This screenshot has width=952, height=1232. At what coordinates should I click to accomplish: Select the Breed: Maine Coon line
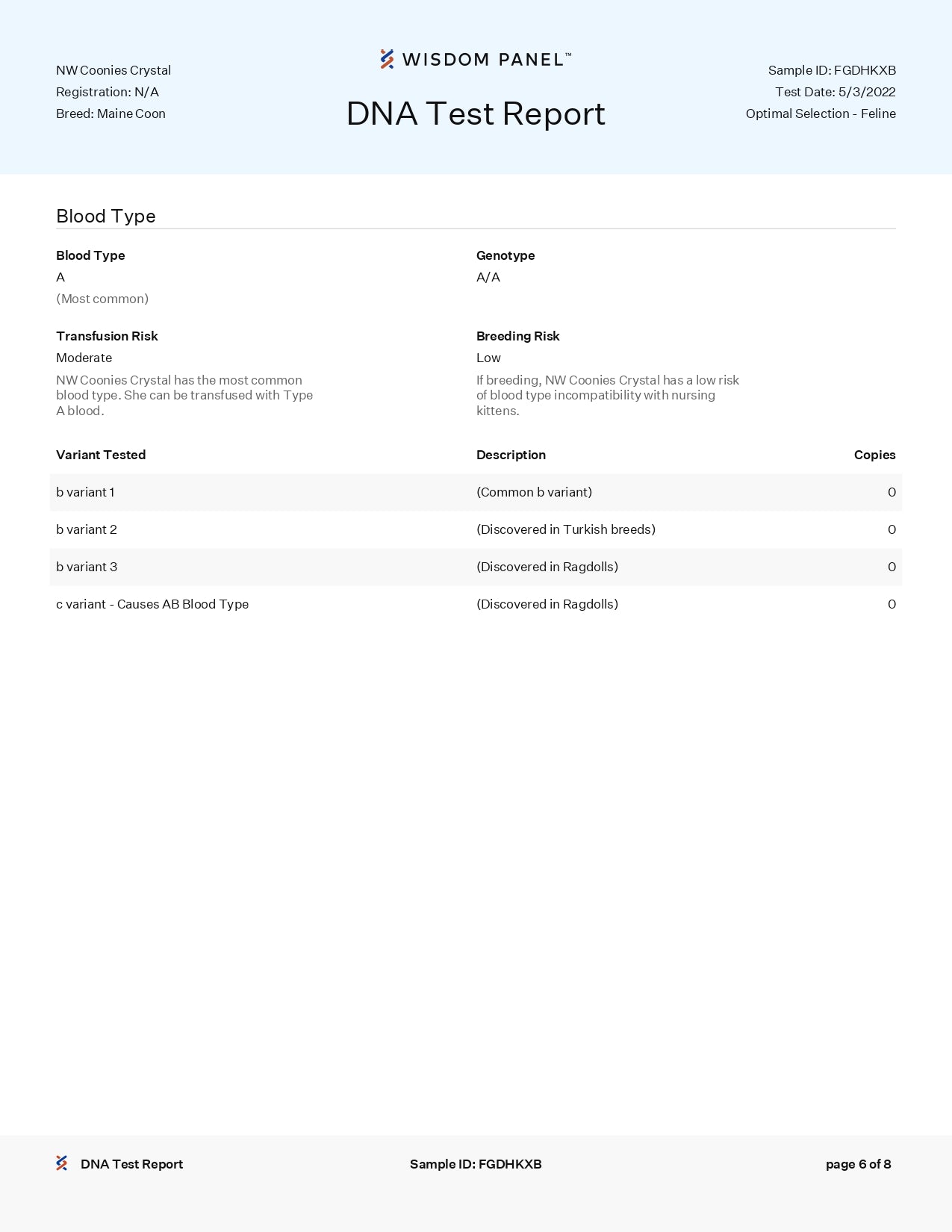111,113
